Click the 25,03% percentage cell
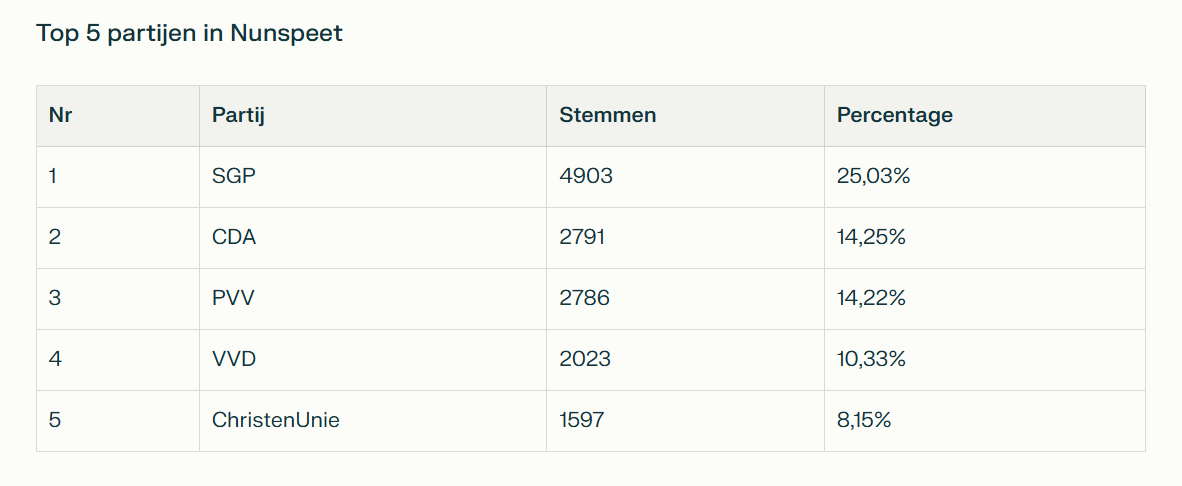Screen dimensions: 1182x486 [873, 176]
